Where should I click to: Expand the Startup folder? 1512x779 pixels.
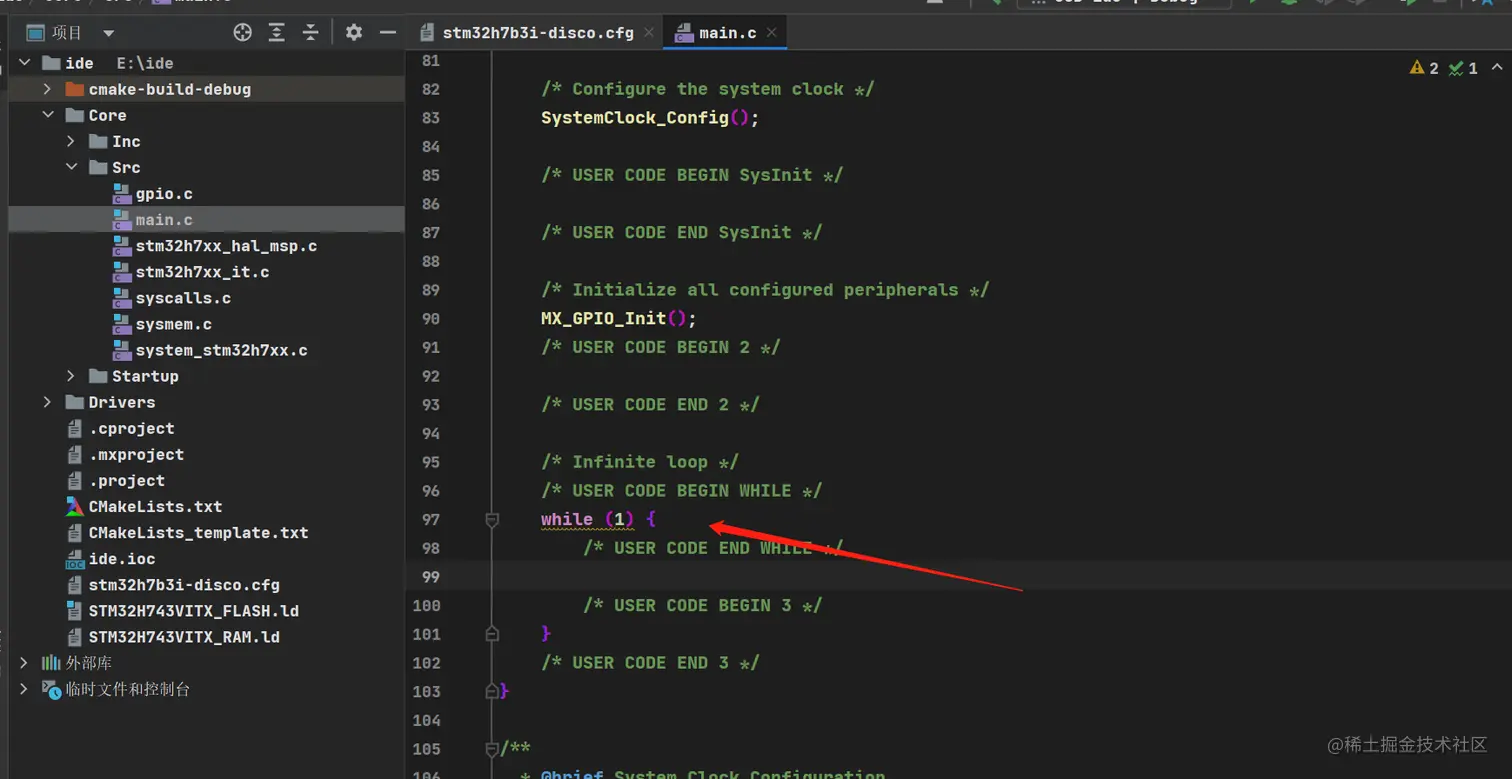click(x=71, y=376)
